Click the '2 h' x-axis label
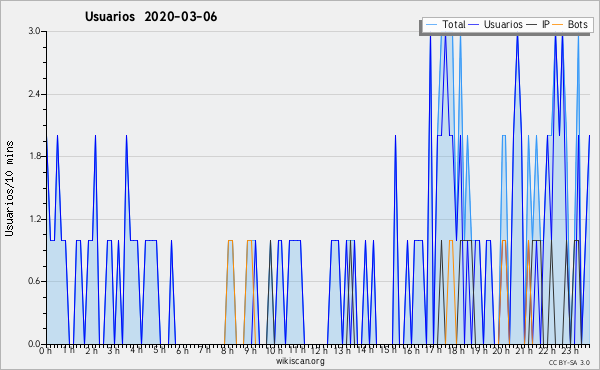600x370 pixels. click(x=91, y=351)
